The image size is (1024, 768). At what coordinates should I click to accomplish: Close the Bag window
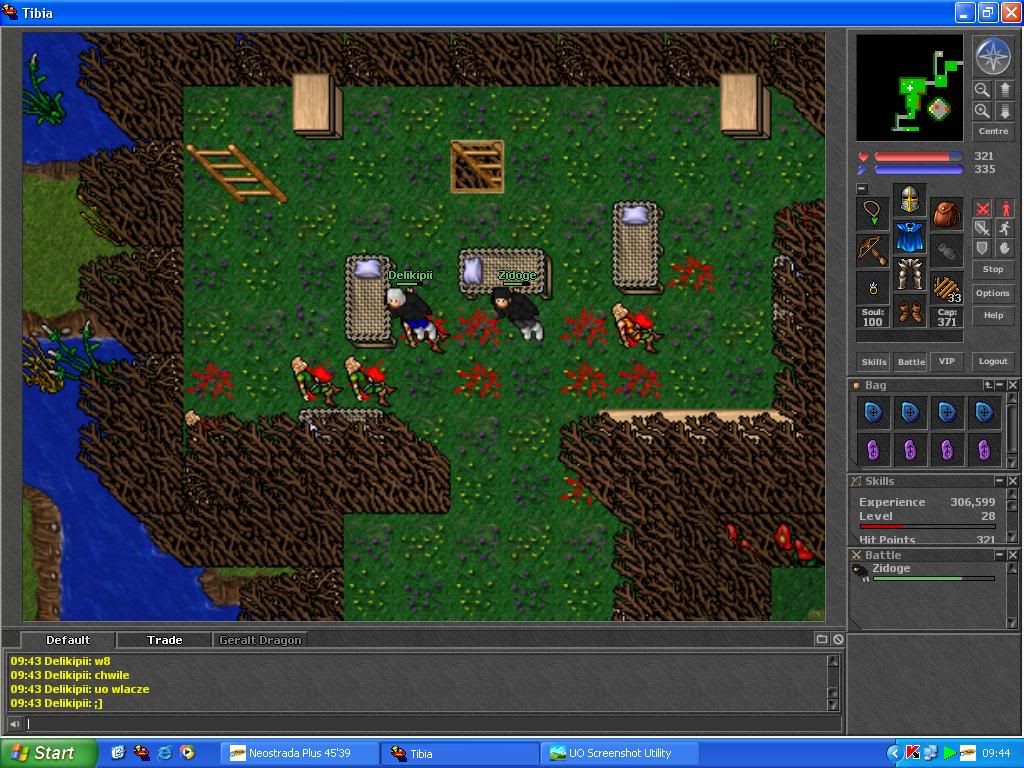point(1012,385)
